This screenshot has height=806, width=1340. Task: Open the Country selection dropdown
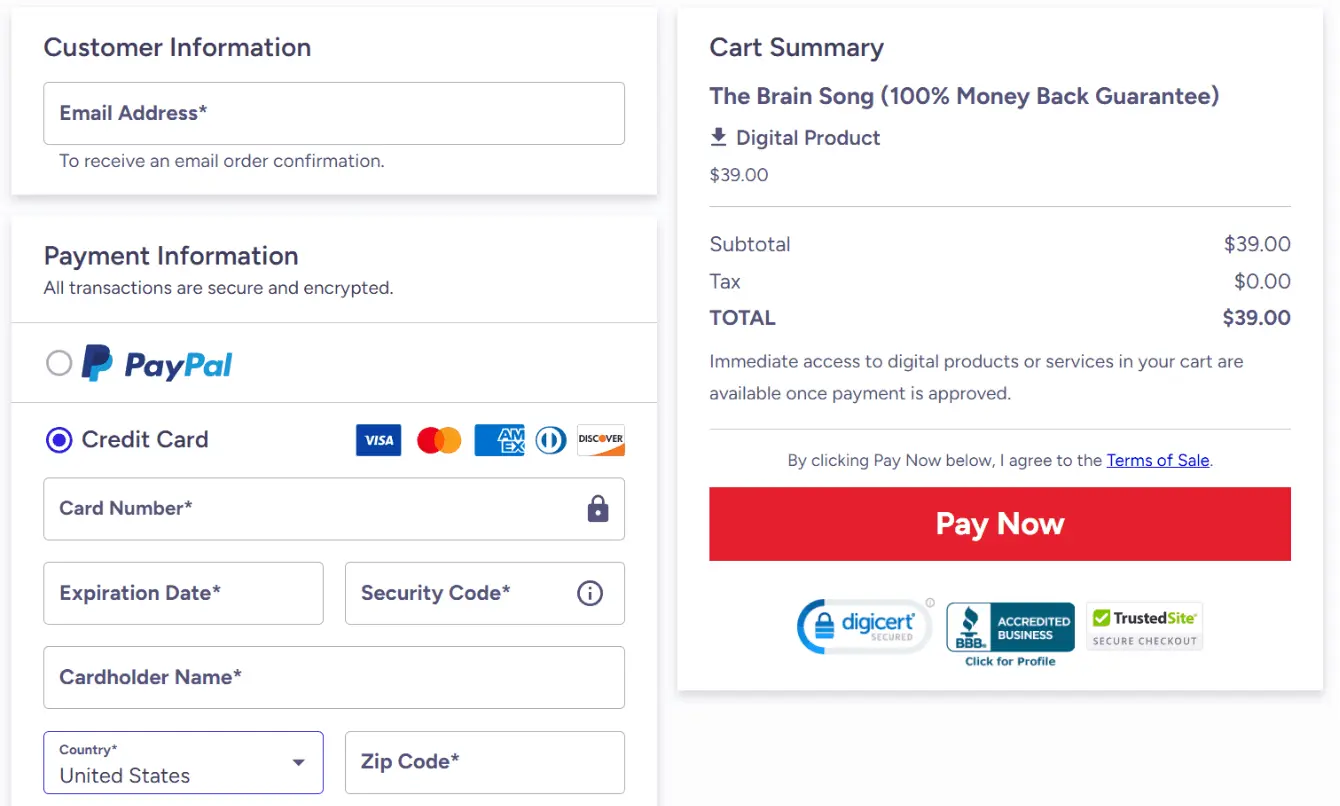click(x=183, y=762)
